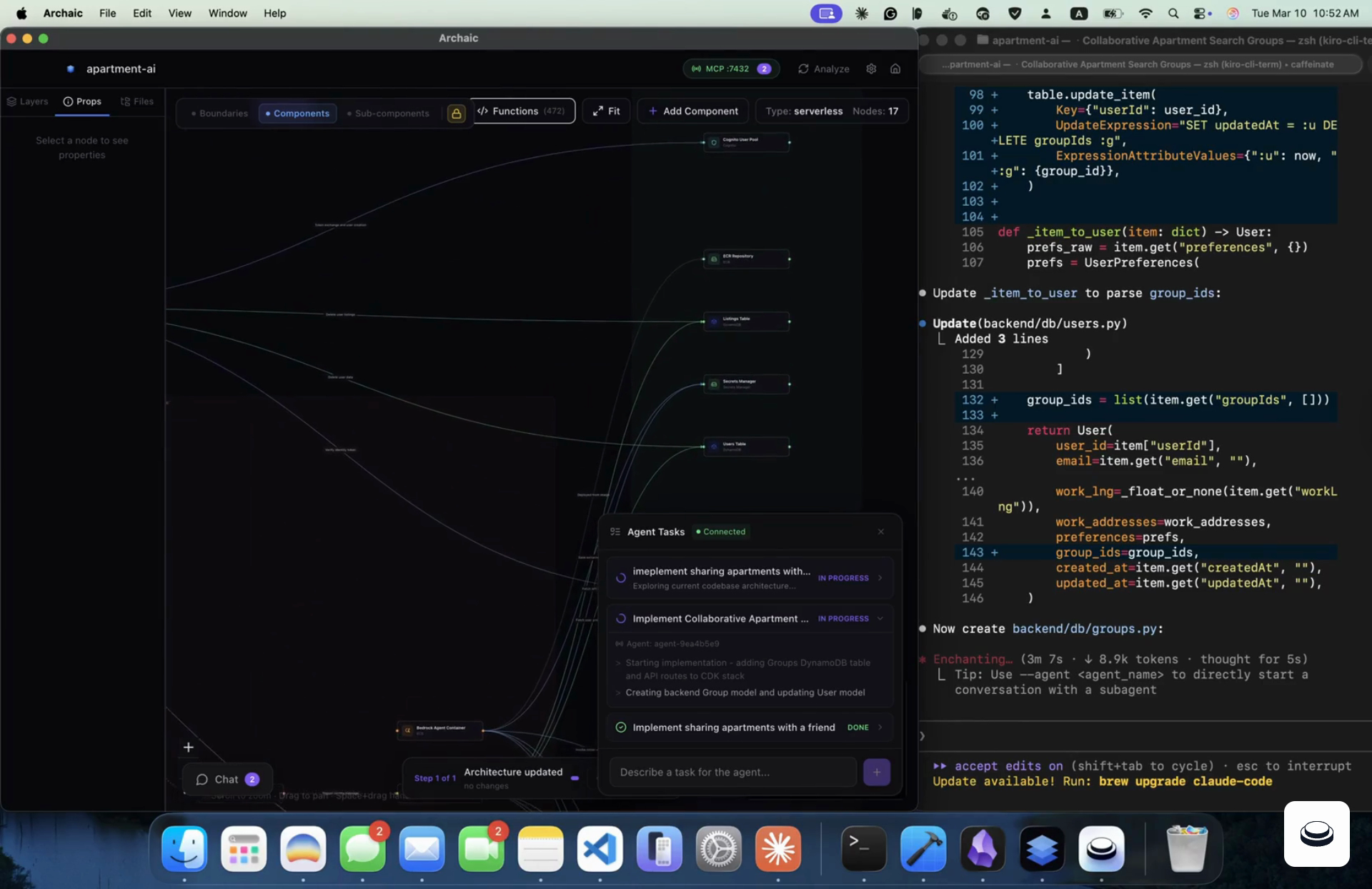Submit task with purple plus button
The height and width of the screenshot is (889, 1372).
point(877,772)
